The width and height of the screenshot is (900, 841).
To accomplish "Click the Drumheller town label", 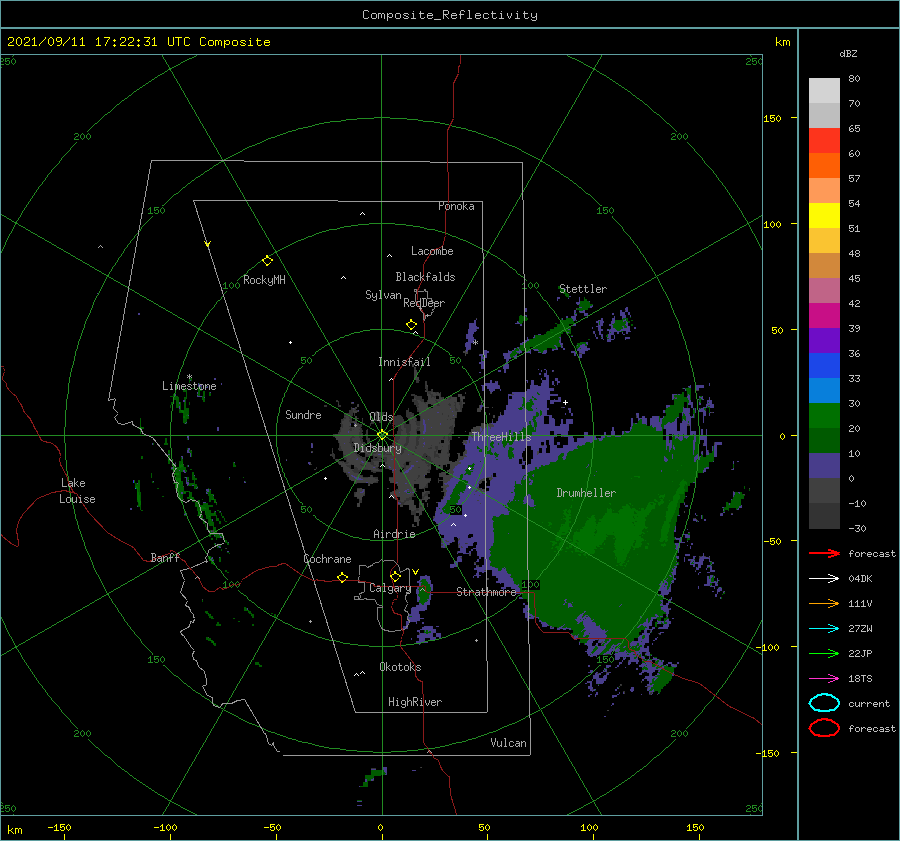I will pos(586,493).
